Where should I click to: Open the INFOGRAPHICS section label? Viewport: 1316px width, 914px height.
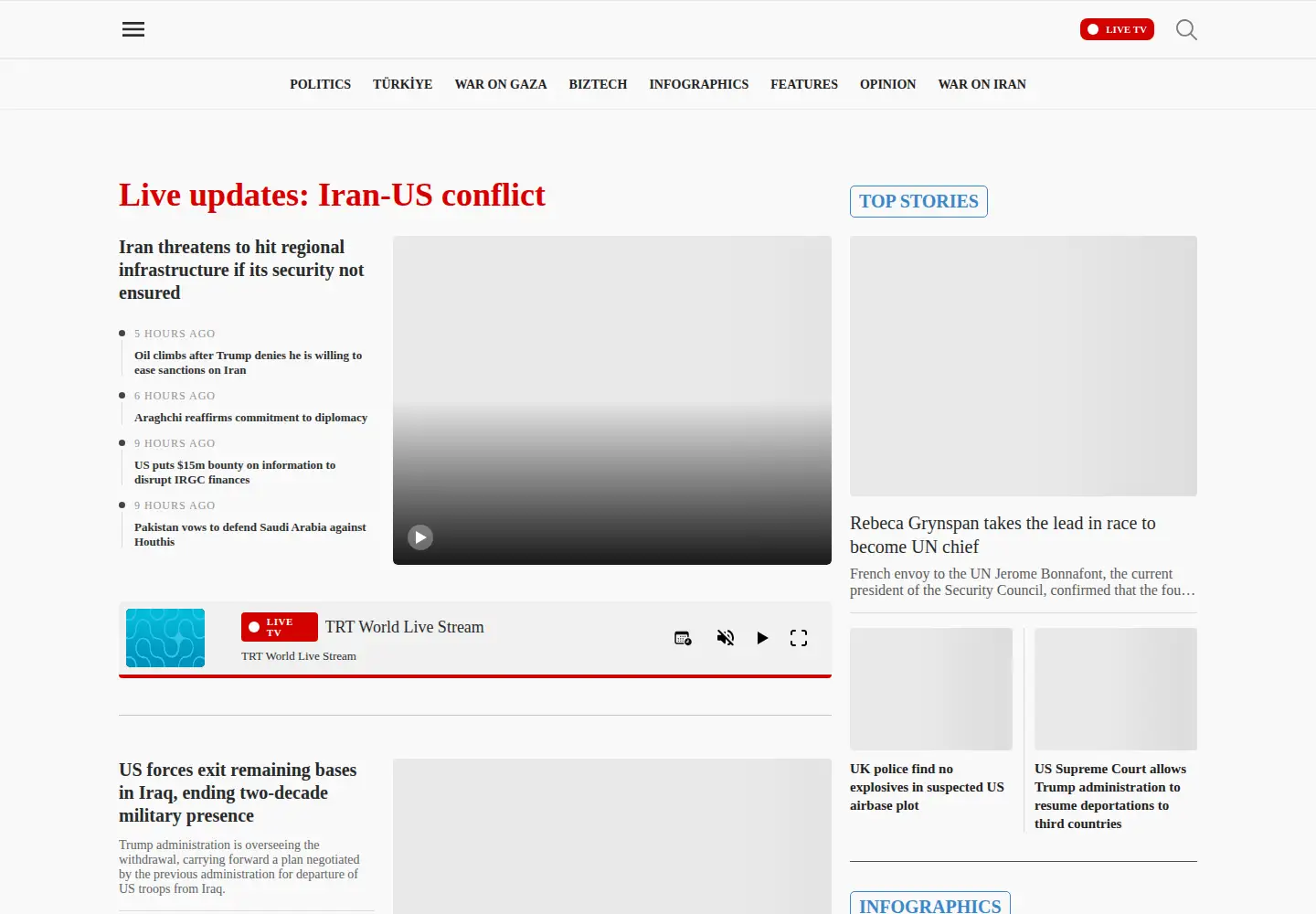(930, 905)
